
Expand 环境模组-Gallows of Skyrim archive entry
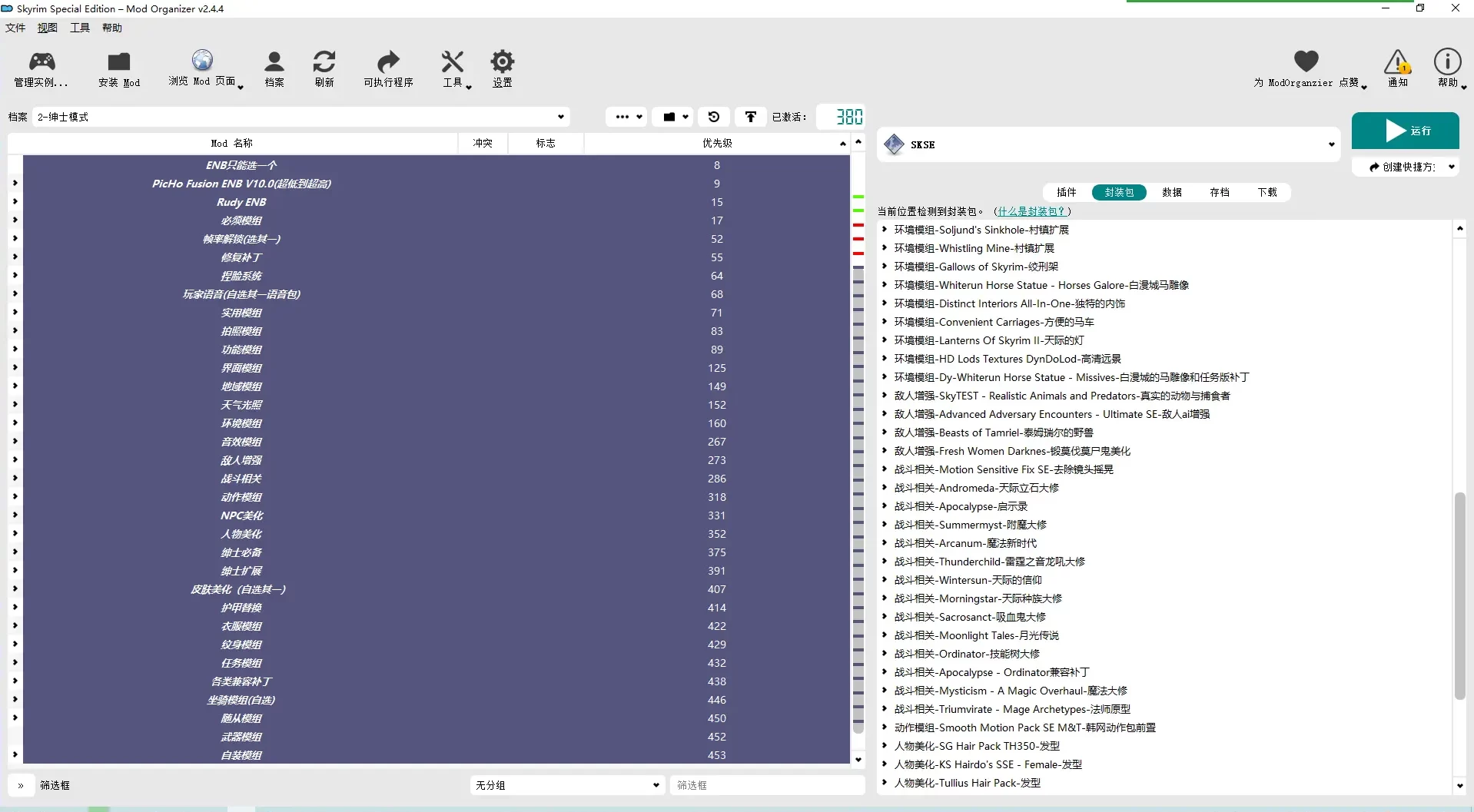[885, 267]
